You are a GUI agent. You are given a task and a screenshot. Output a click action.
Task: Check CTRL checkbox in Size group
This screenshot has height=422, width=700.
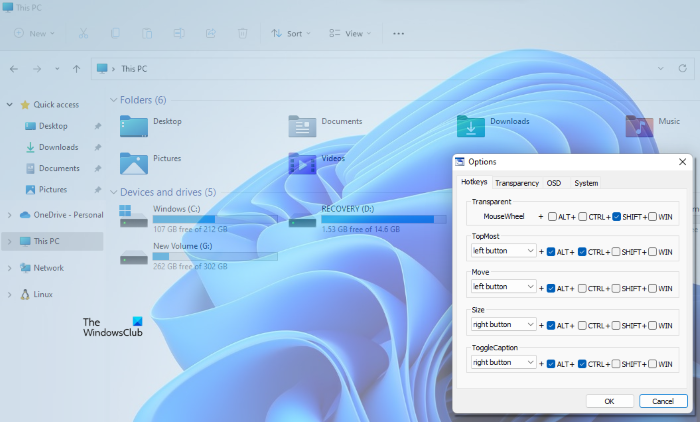583,325
